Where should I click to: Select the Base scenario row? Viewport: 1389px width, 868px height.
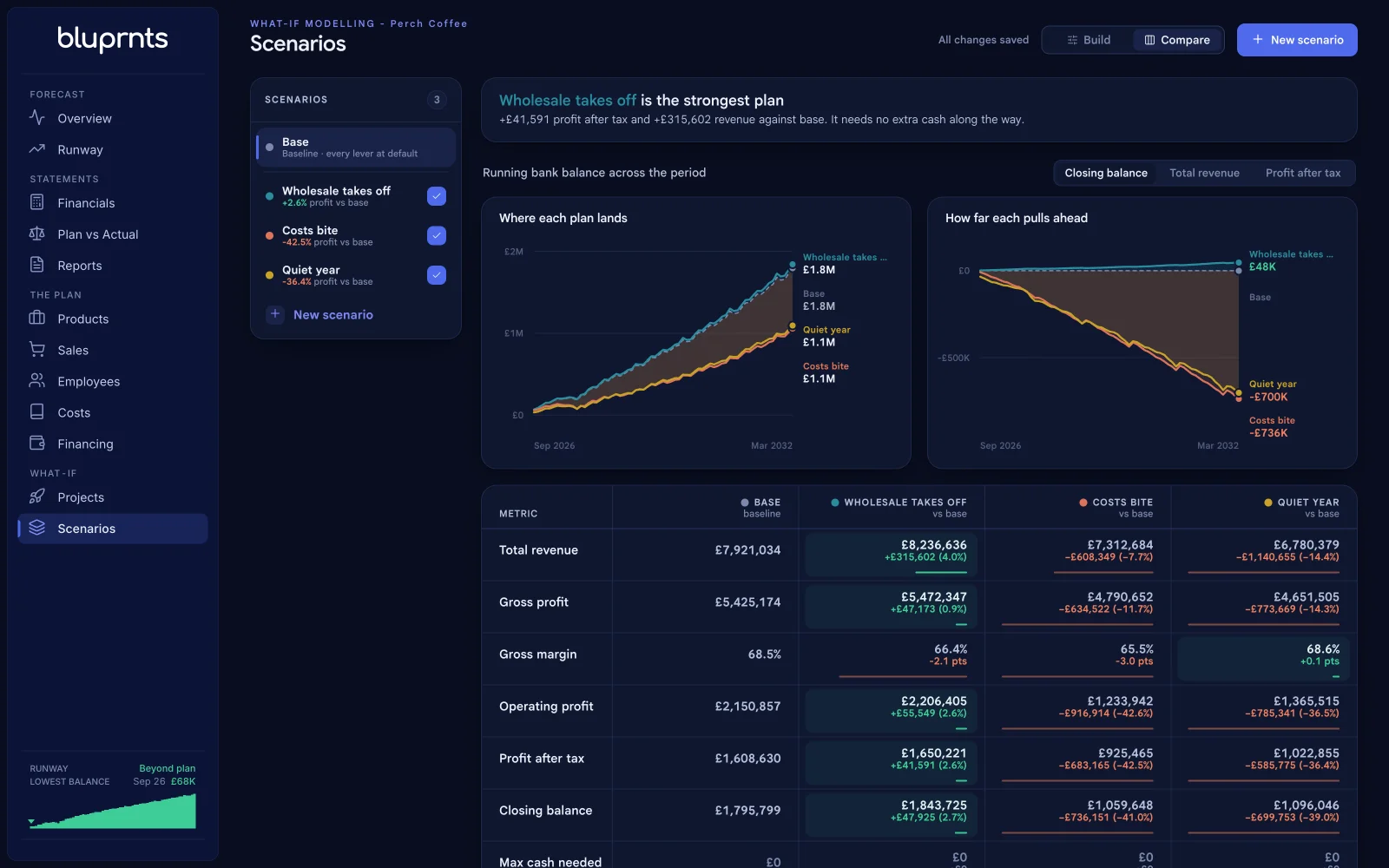click(356, 147)
